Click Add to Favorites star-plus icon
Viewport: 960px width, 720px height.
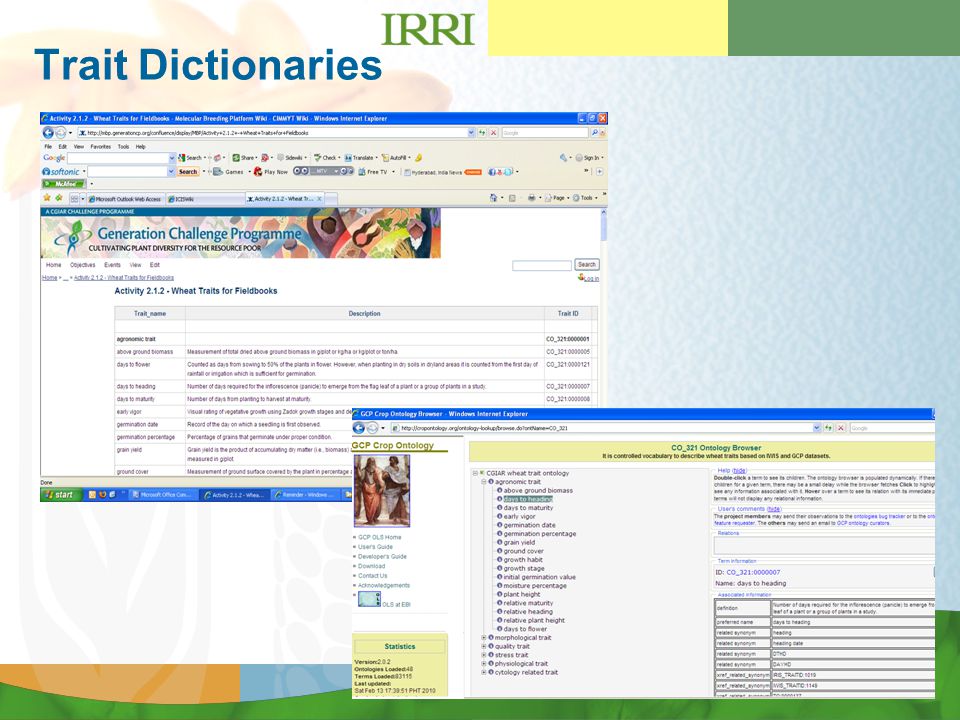[x=59, y=198]
